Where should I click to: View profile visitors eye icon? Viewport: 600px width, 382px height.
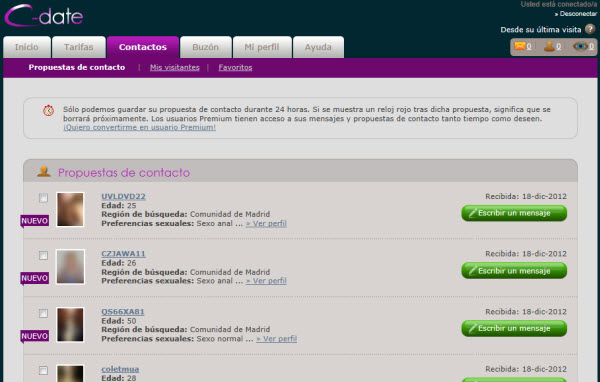point(580,46)
